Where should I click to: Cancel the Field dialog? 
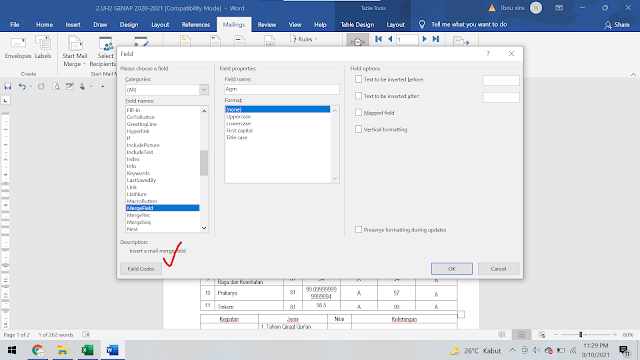tap(498, 269)
